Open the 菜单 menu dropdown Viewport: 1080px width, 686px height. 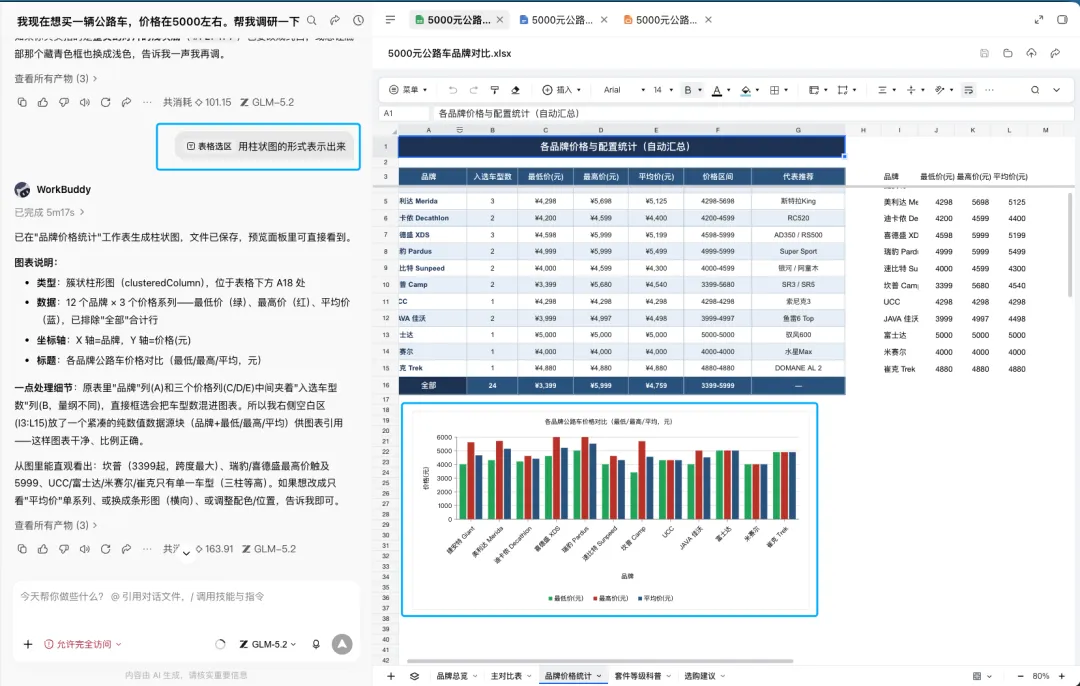coord(408,90)
